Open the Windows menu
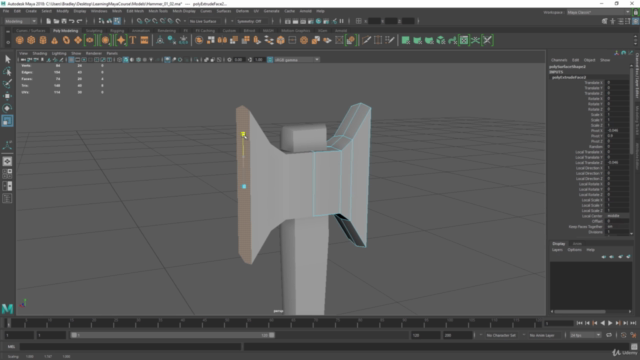640x360 pixels. click(x=99, y=11)
